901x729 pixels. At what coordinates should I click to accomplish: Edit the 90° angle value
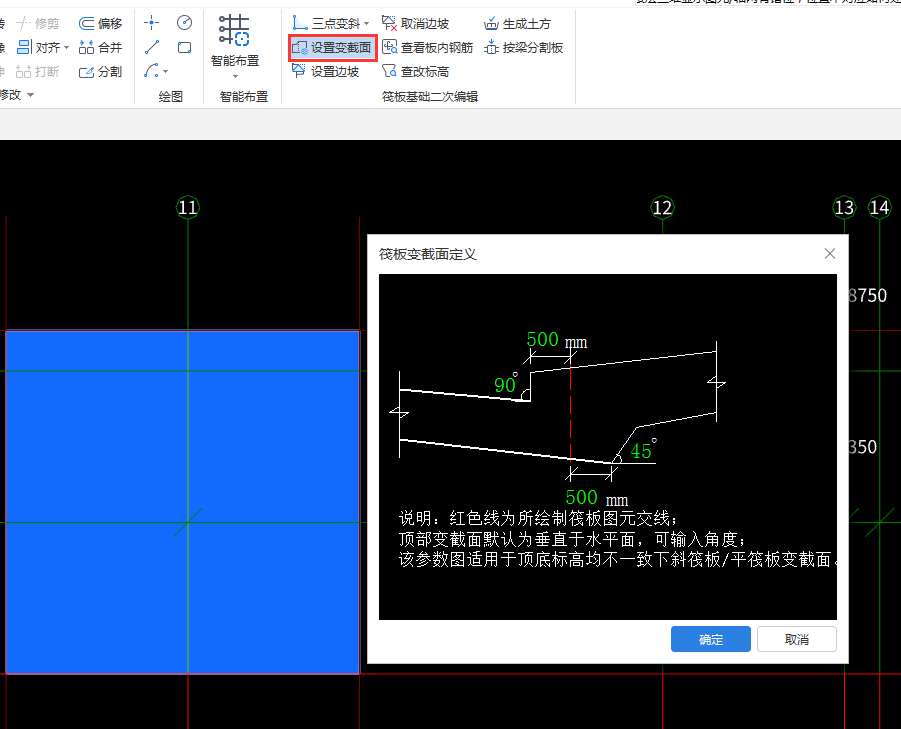click(505, 385)
